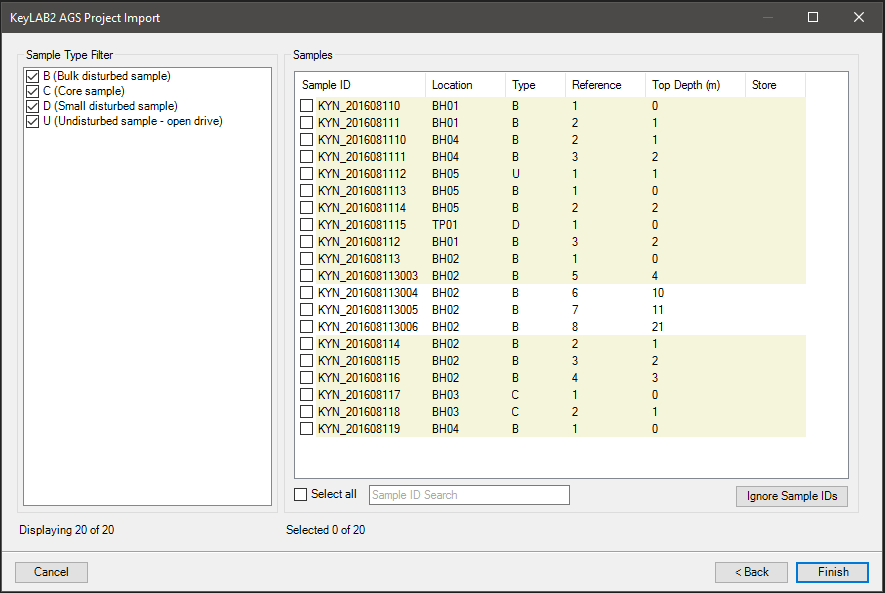Toggle the D (Small disturbed sample) filter

pyautogui.click(x=33, y=106)
